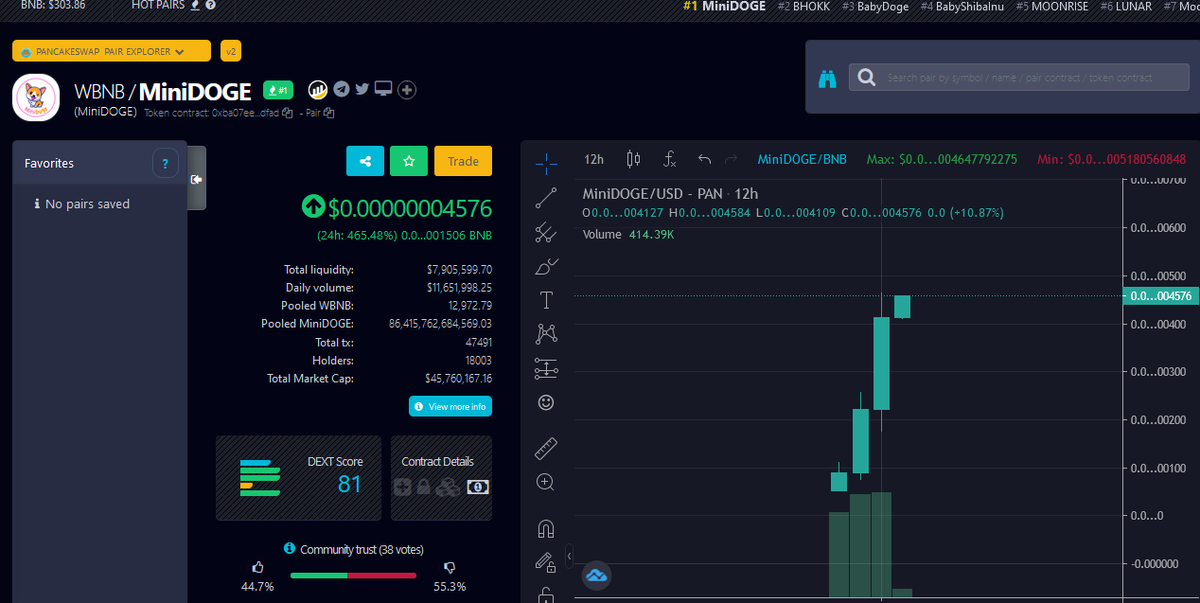Open hot pair #6 LUNAR
Screen dimensions: 1200x603
[x=1126, y=6]
